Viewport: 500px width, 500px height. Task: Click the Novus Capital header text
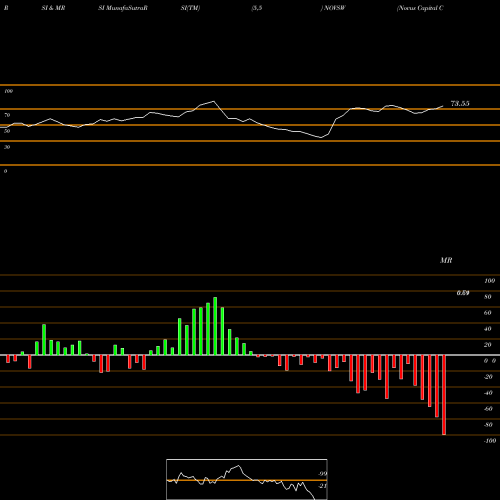[420, 8]
